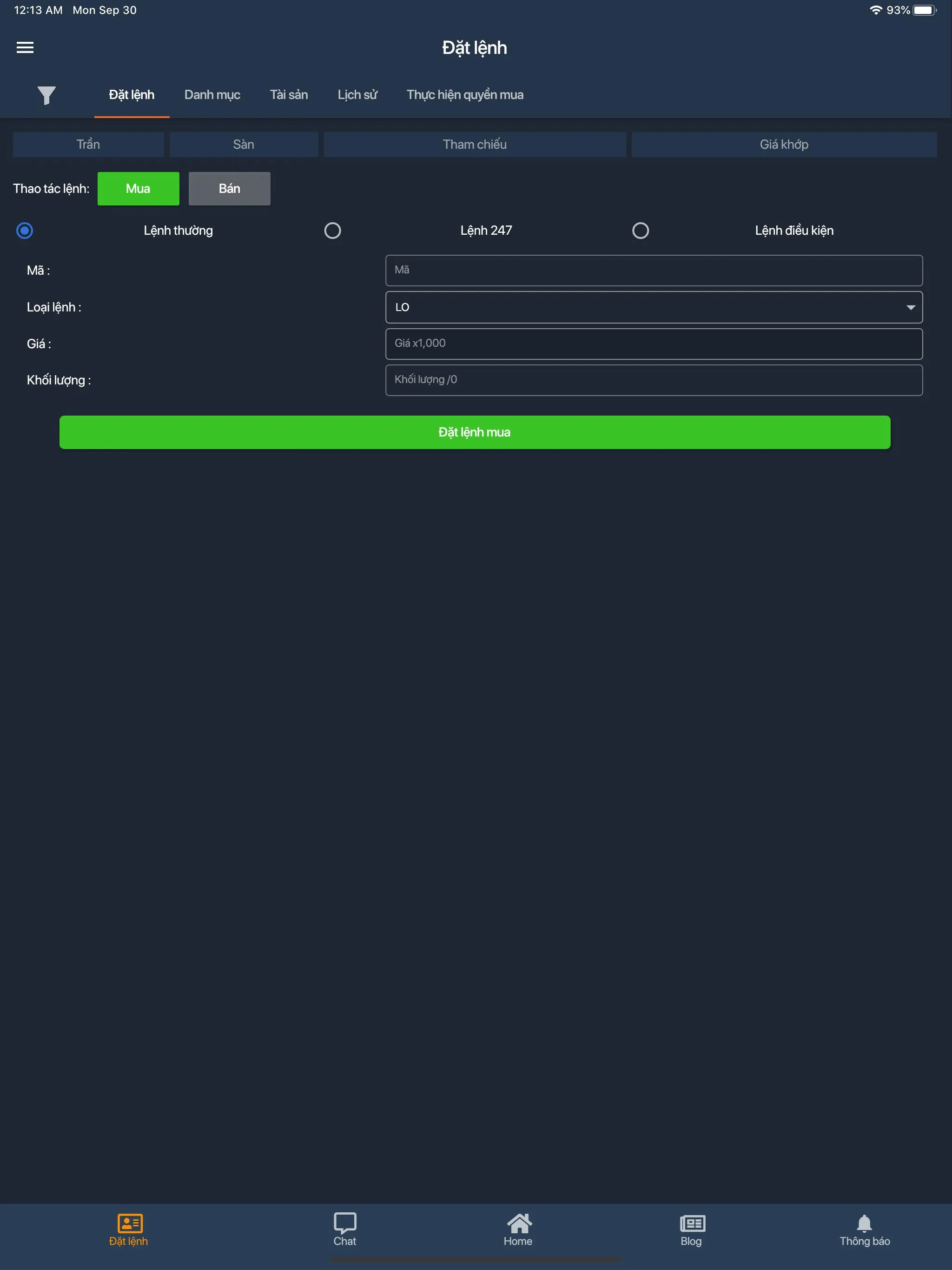
Task: Toggle Lệnh thường radio button
Action: 25,231
